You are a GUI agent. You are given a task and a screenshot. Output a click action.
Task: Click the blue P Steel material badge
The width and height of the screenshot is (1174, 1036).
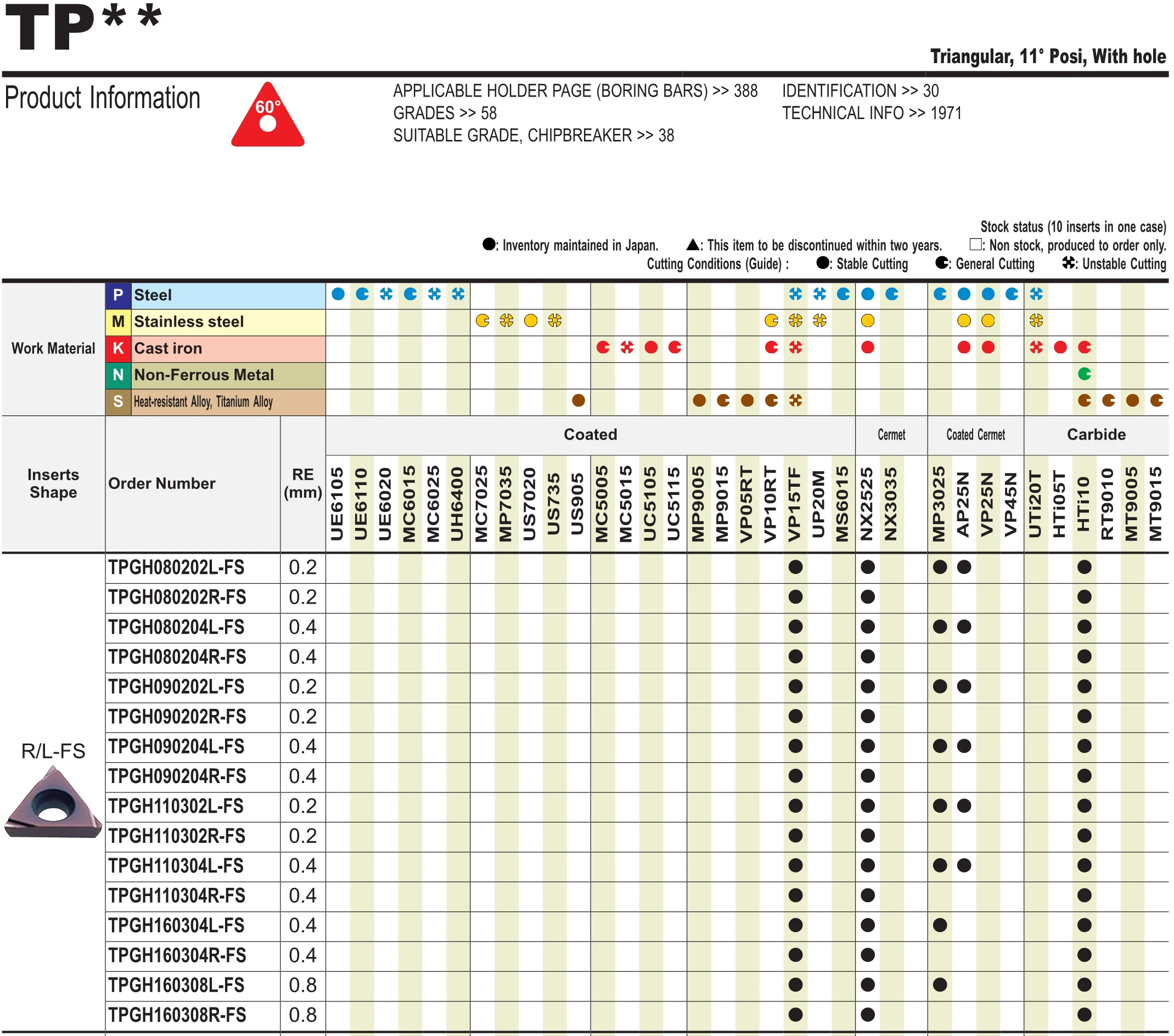(x=119, y=295)
